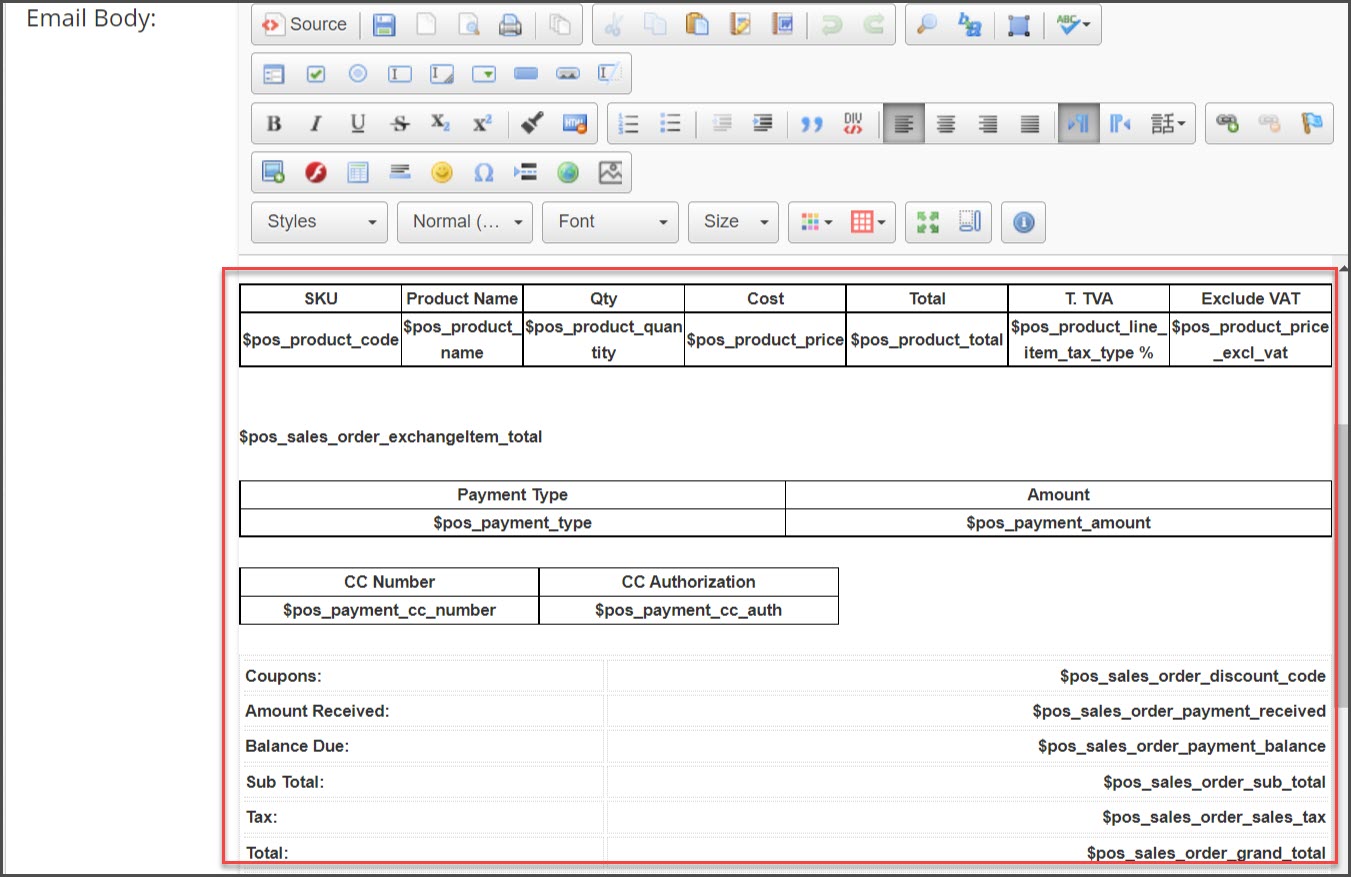Viewport: 1351px width, 877px height.
Task: Open the spell check ABC dropdown
Action: click(x=1073, y=25)
